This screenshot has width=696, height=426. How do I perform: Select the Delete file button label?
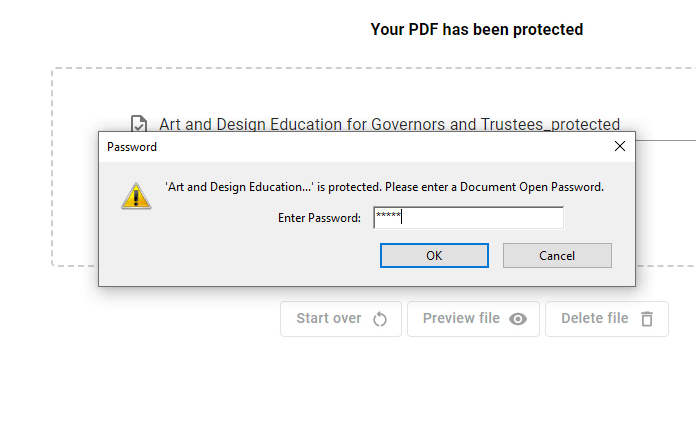click(x=594, y=319)
